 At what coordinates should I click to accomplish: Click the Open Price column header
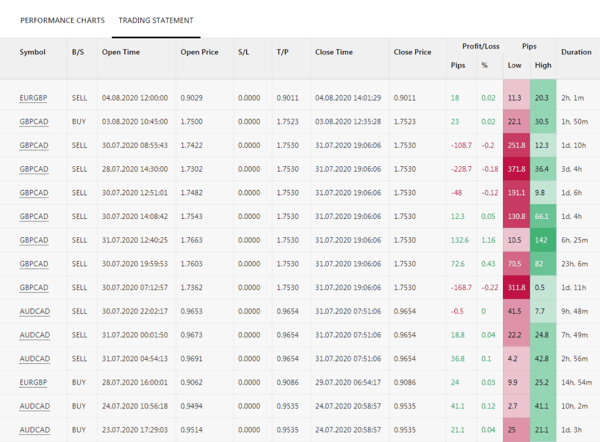click(199, 52)
